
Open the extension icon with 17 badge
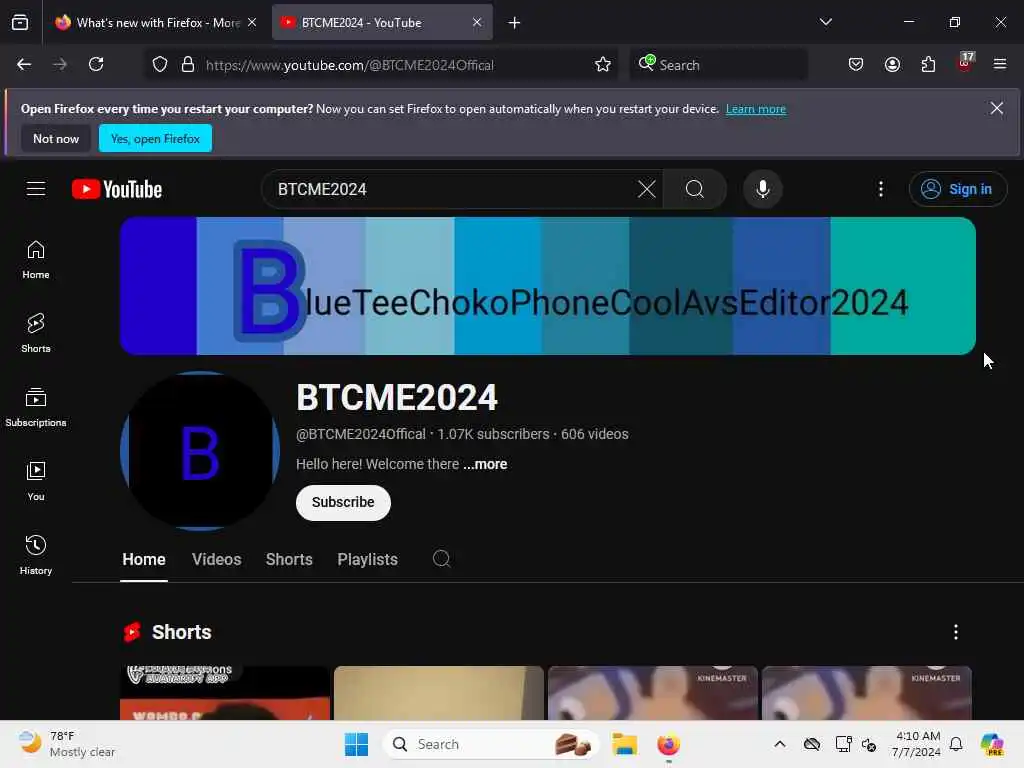(x=965, y=63)
